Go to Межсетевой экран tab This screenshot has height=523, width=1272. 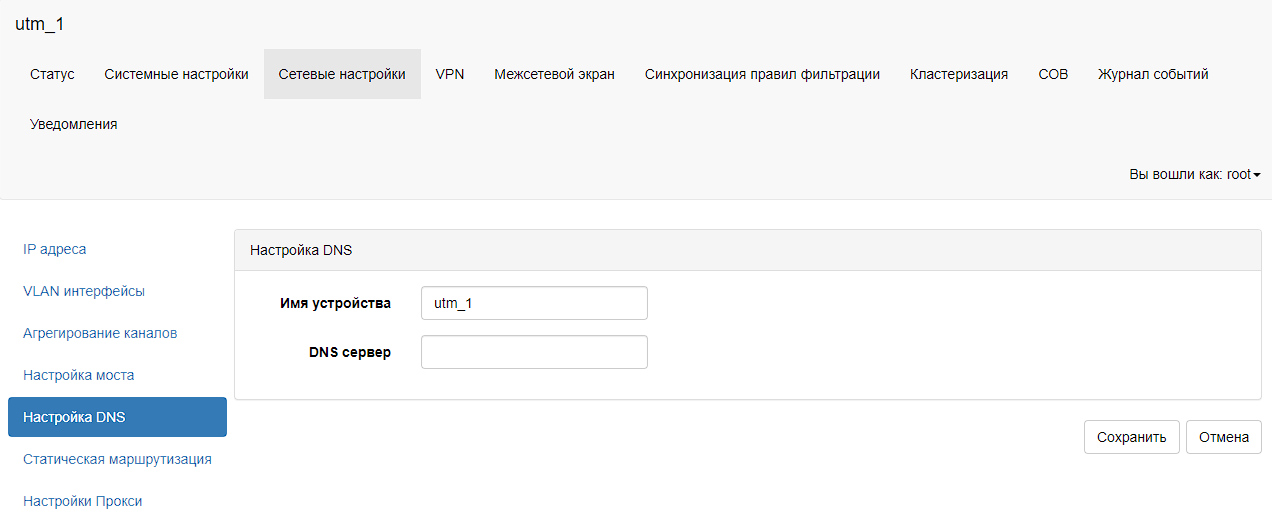[554, 74]
